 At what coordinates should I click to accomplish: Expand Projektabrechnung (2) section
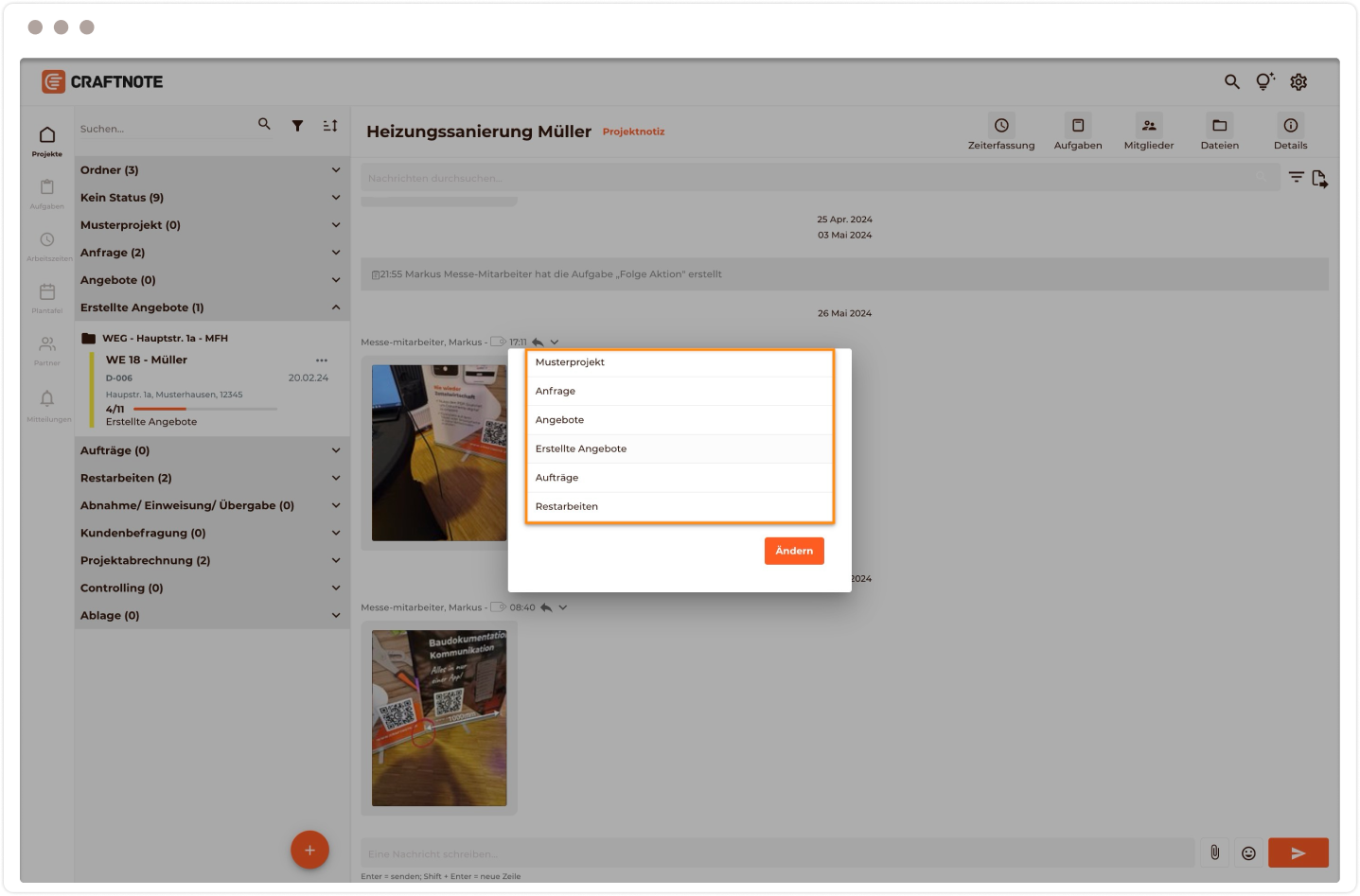(335, 560)
